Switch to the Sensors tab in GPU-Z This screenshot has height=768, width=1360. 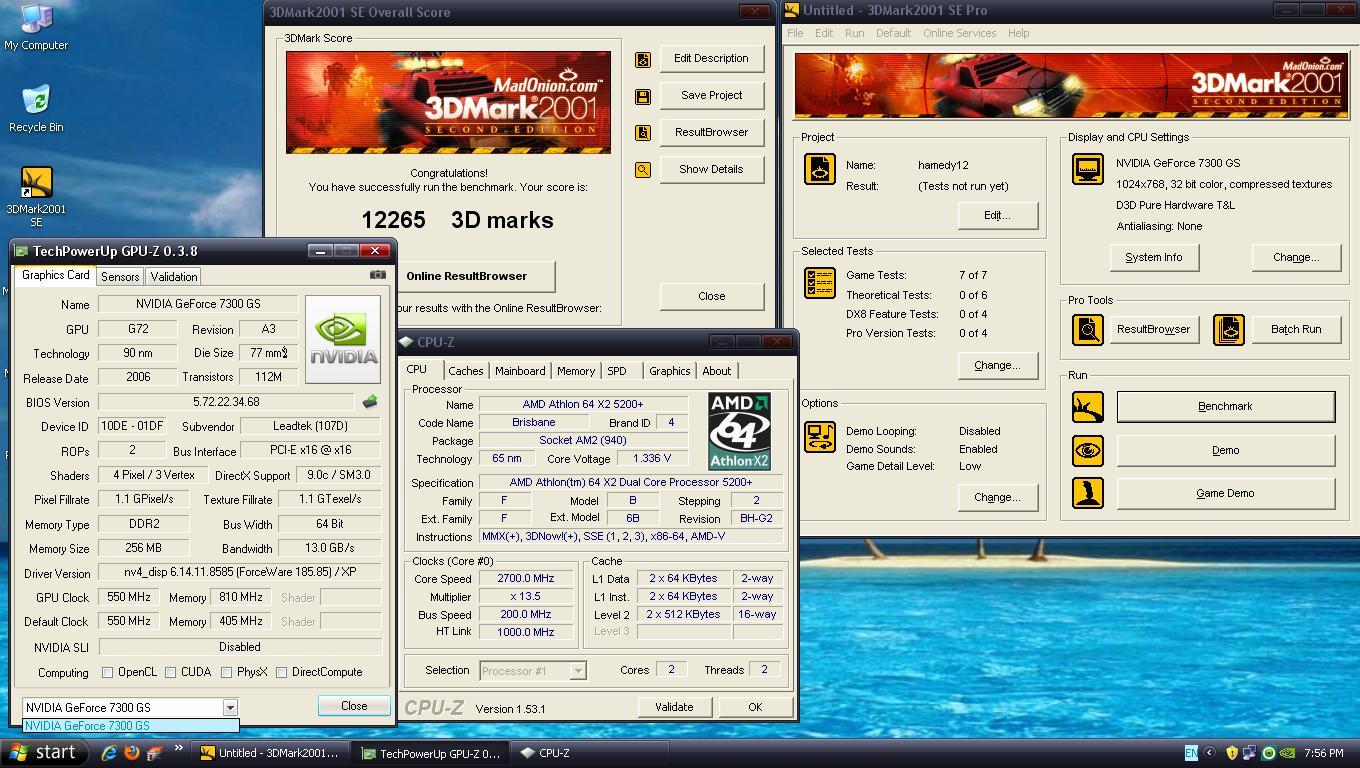click(120, 277)
